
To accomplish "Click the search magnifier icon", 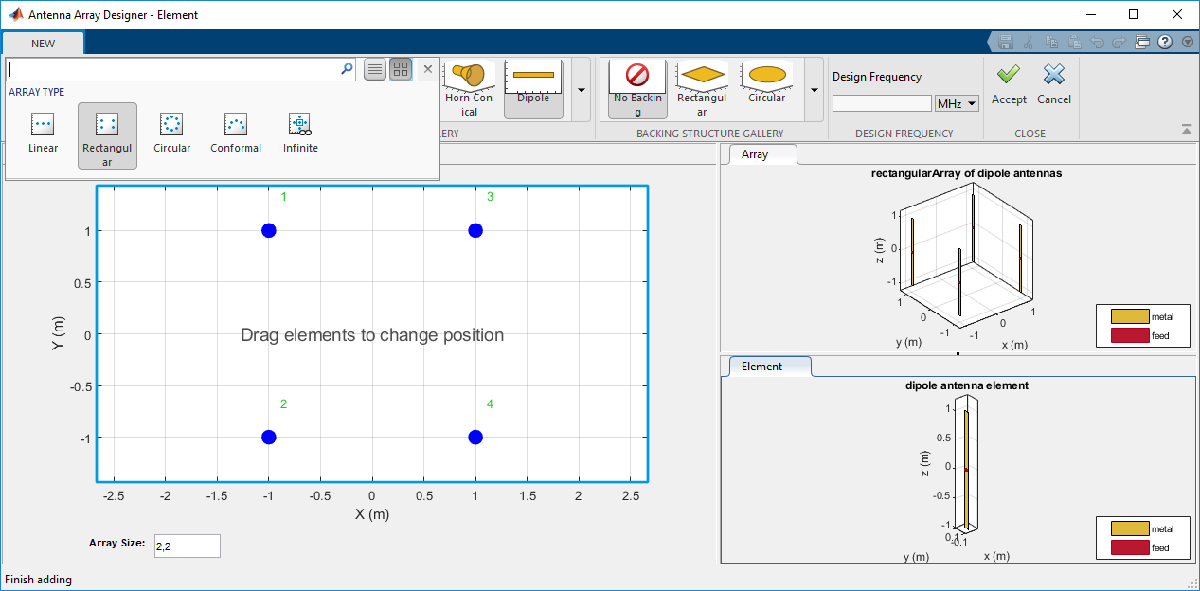I will [347, 69].
